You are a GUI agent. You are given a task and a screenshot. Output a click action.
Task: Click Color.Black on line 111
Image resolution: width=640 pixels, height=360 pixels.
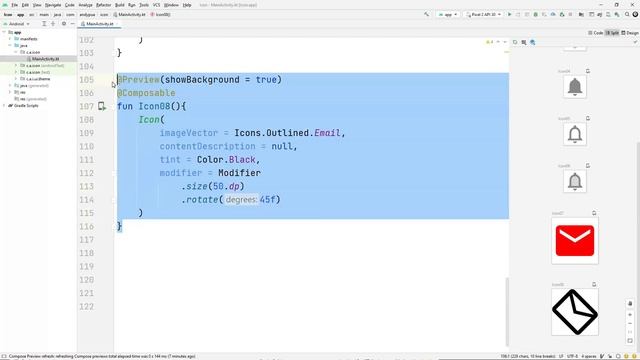[x=227, y=160]
